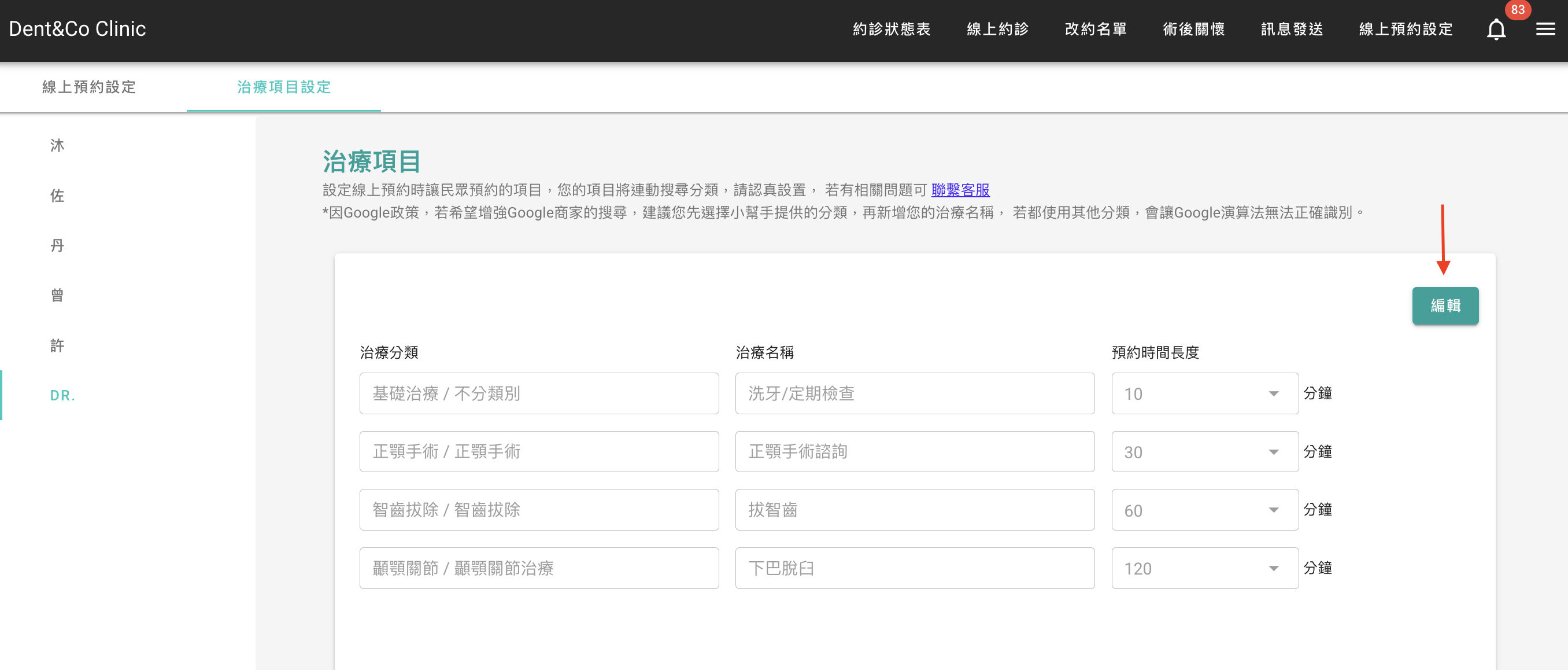Viewport: 1568px width, 670px height.
Task: Navigate to 訊息發送 in the top menu
Action: coord(1291,28)
